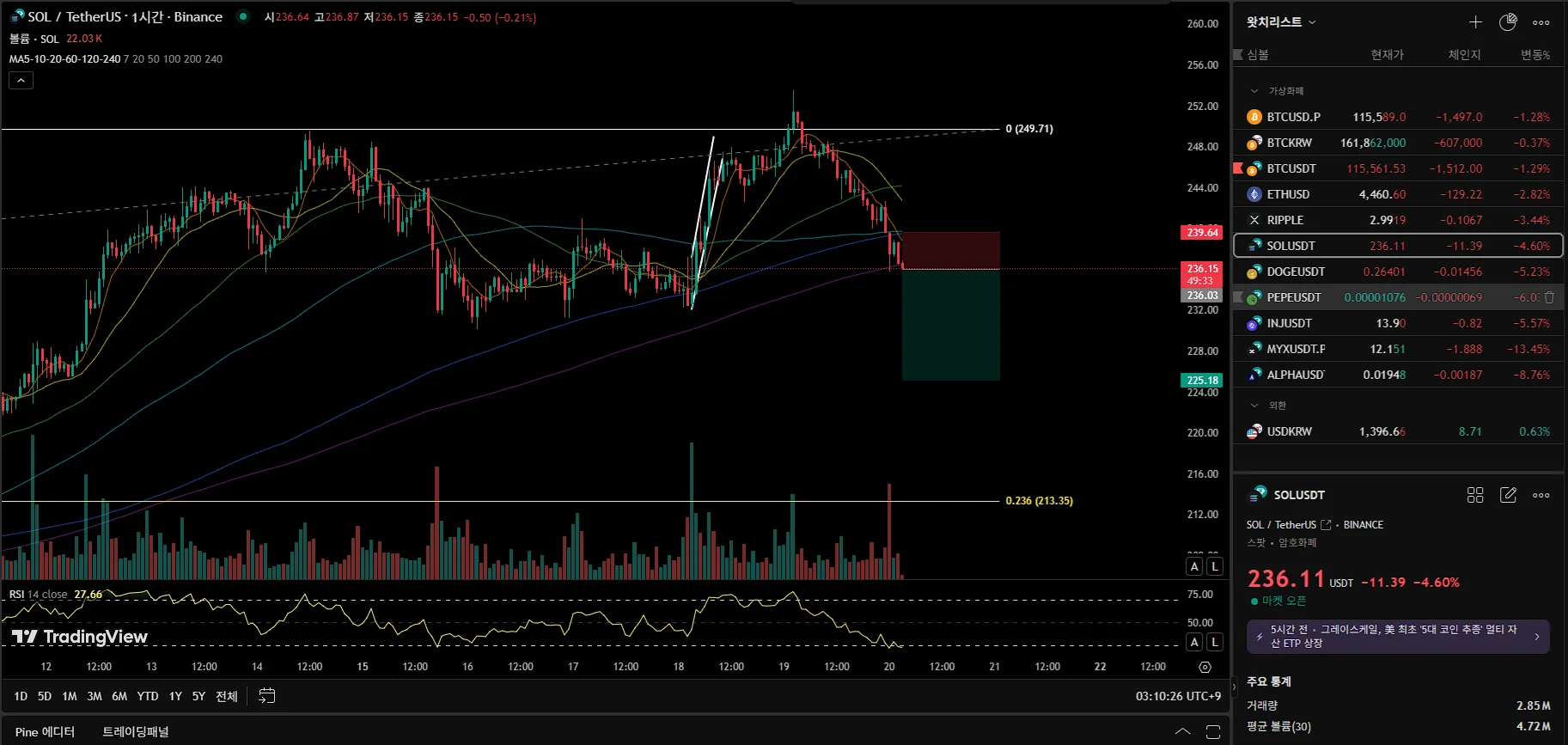This screenshot has height=745, width=1568.
Task: Select the 1Y time range
Action: coord(175,696)
